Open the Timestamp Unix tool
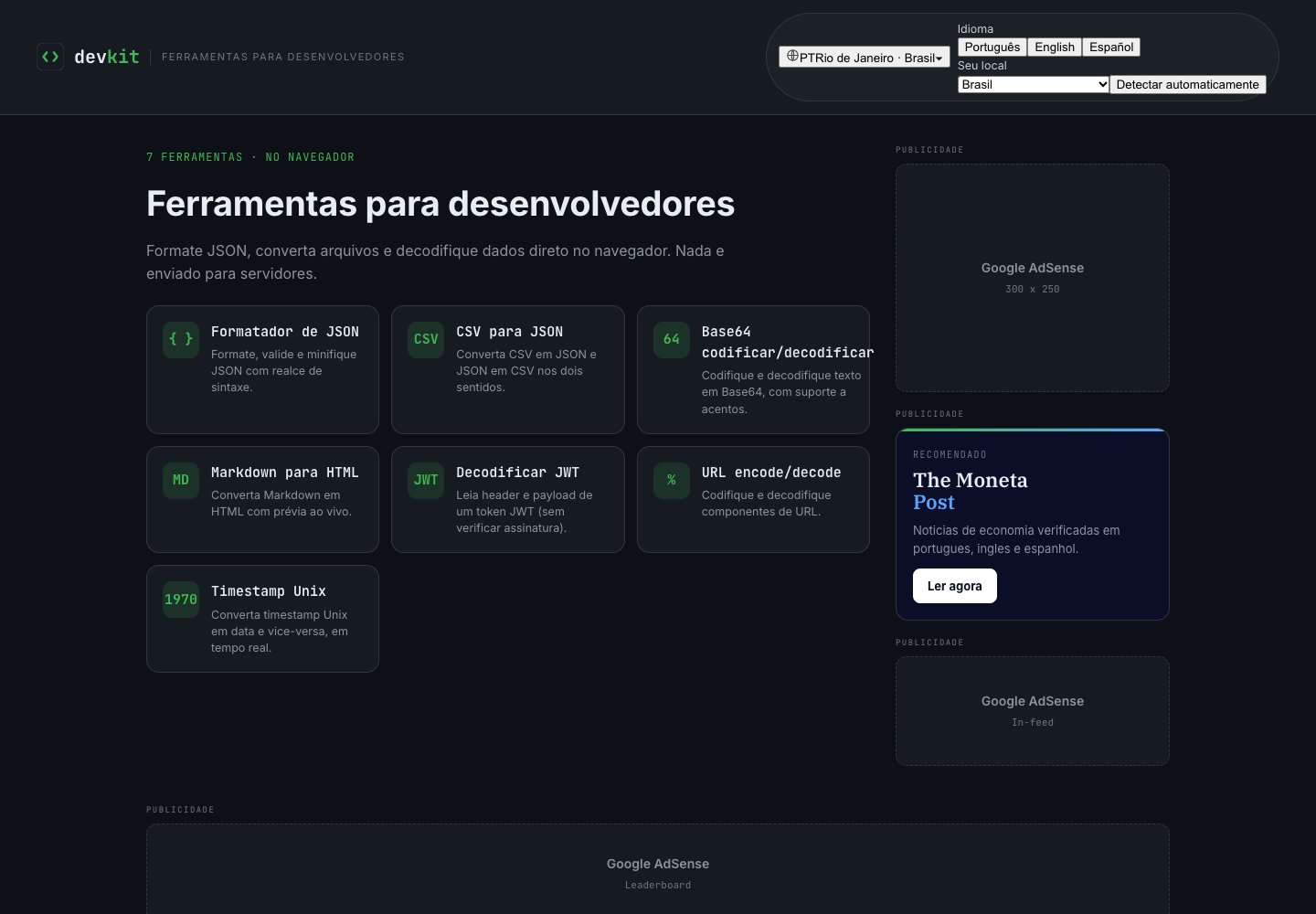 pyautogui.click(x=262, y=619)
